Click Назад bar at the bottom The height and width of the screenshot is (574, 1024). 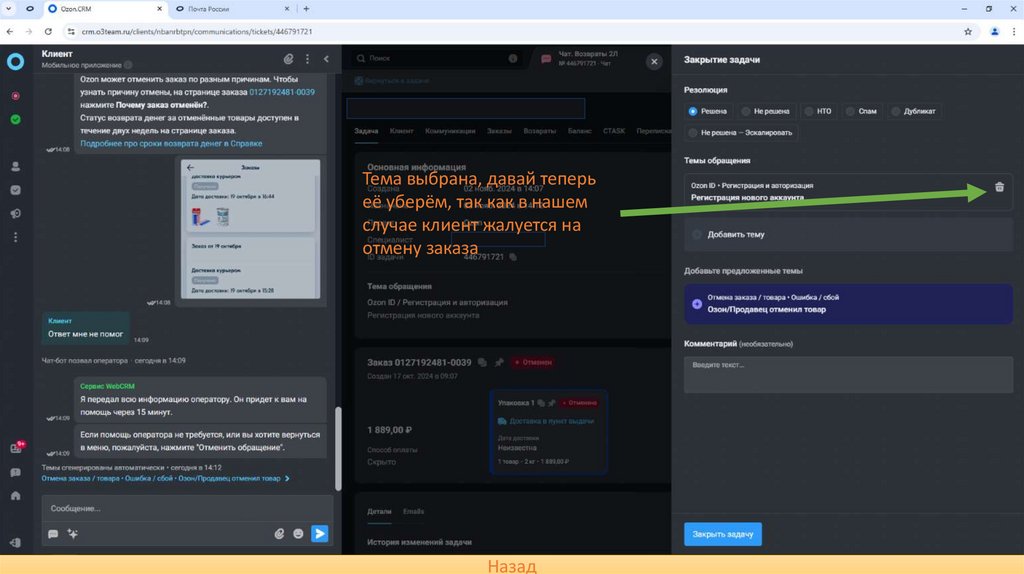[512, 565]
